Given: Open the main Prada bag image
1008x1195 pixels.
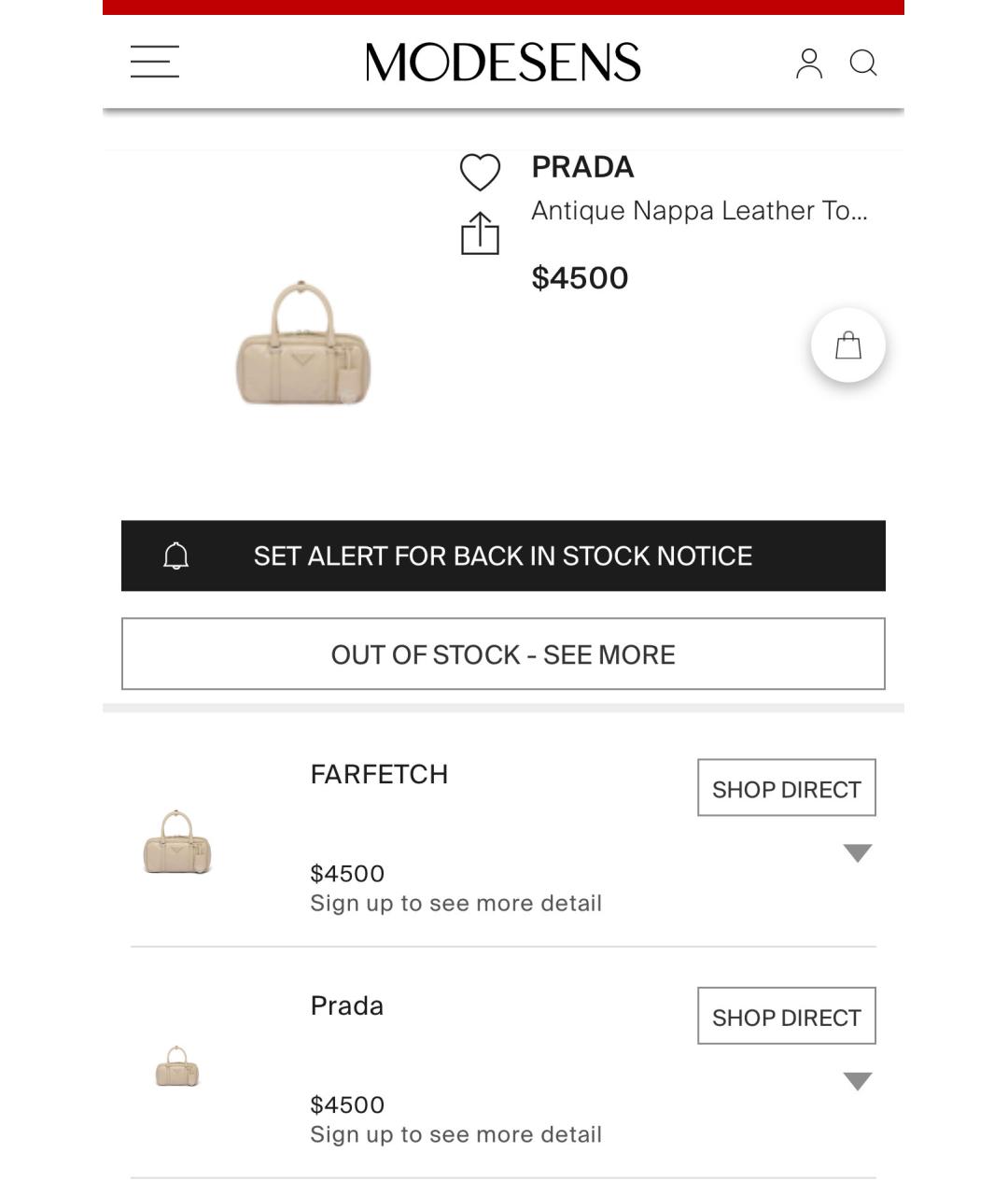Looking at the screenshot, I should (301, 344).
